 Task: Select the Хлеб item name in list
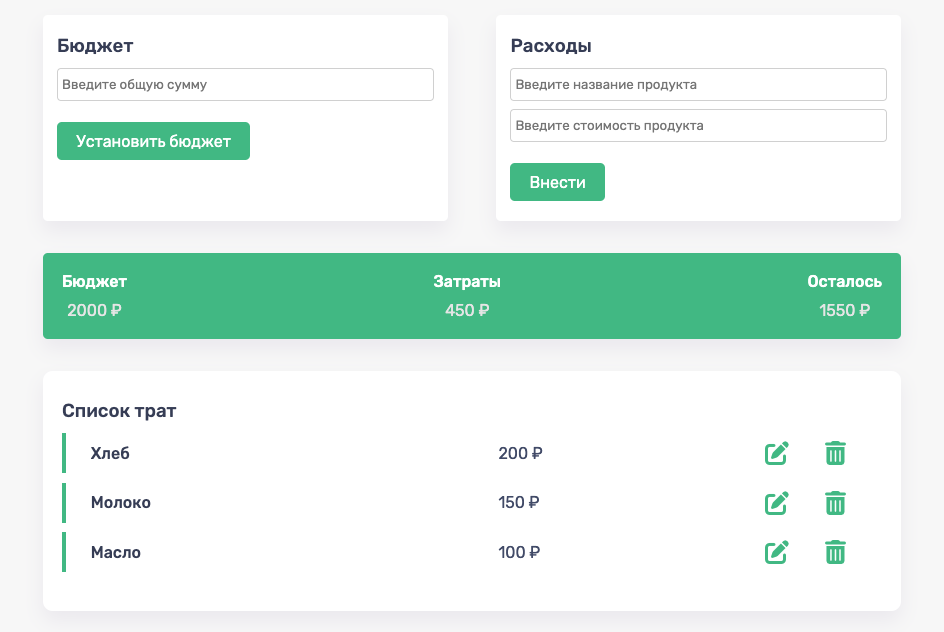pyautogui.click(x=110, y=453)
